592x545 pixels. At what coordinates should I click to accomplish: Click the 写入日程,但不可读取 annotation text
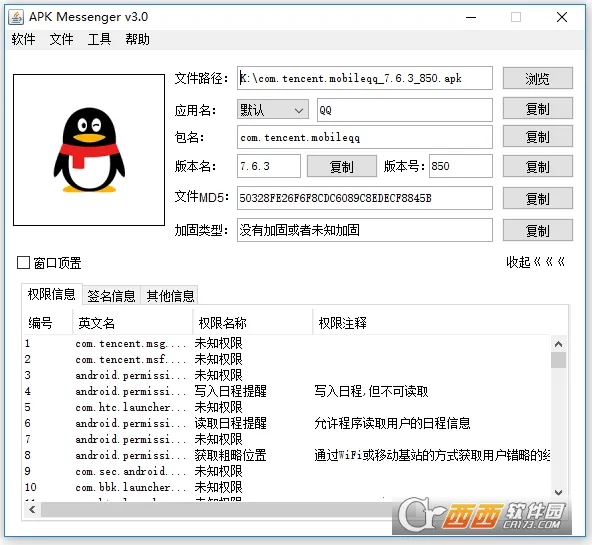coord(371,391)
